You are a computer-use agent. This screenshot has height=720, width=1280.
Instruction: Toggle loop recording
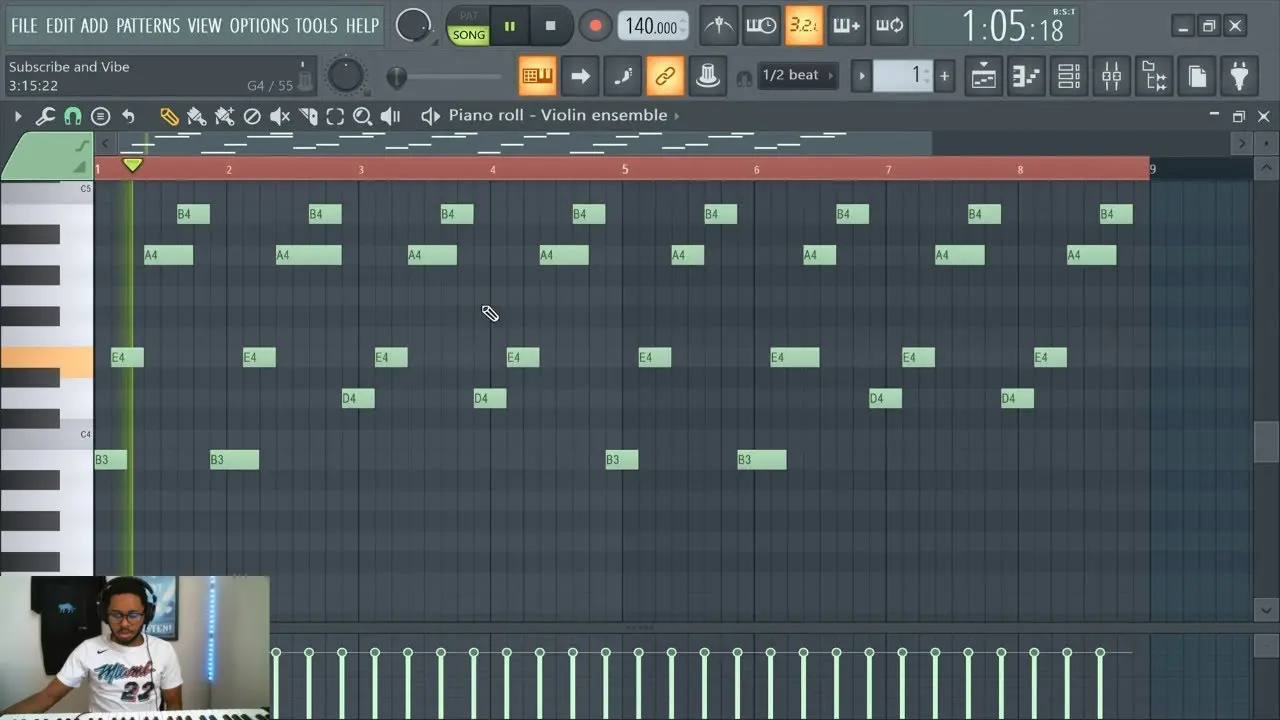click(x=889, y=26)
